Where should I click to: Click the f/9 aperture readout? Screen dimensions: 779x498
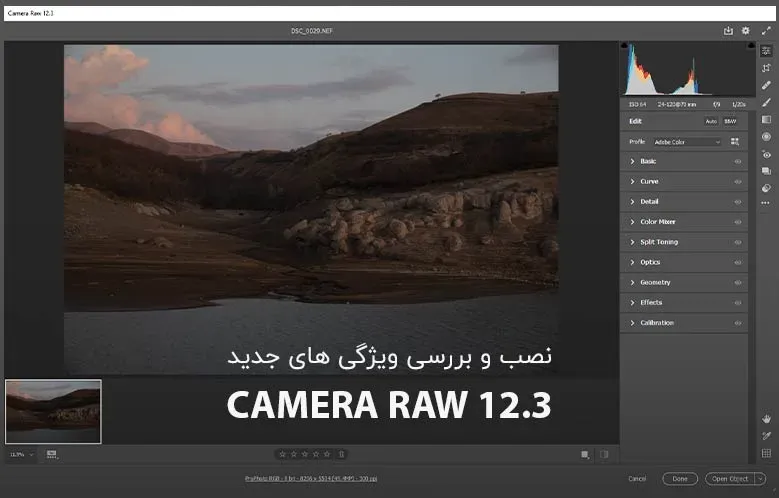pyautogui.click(x=716, y=104)
